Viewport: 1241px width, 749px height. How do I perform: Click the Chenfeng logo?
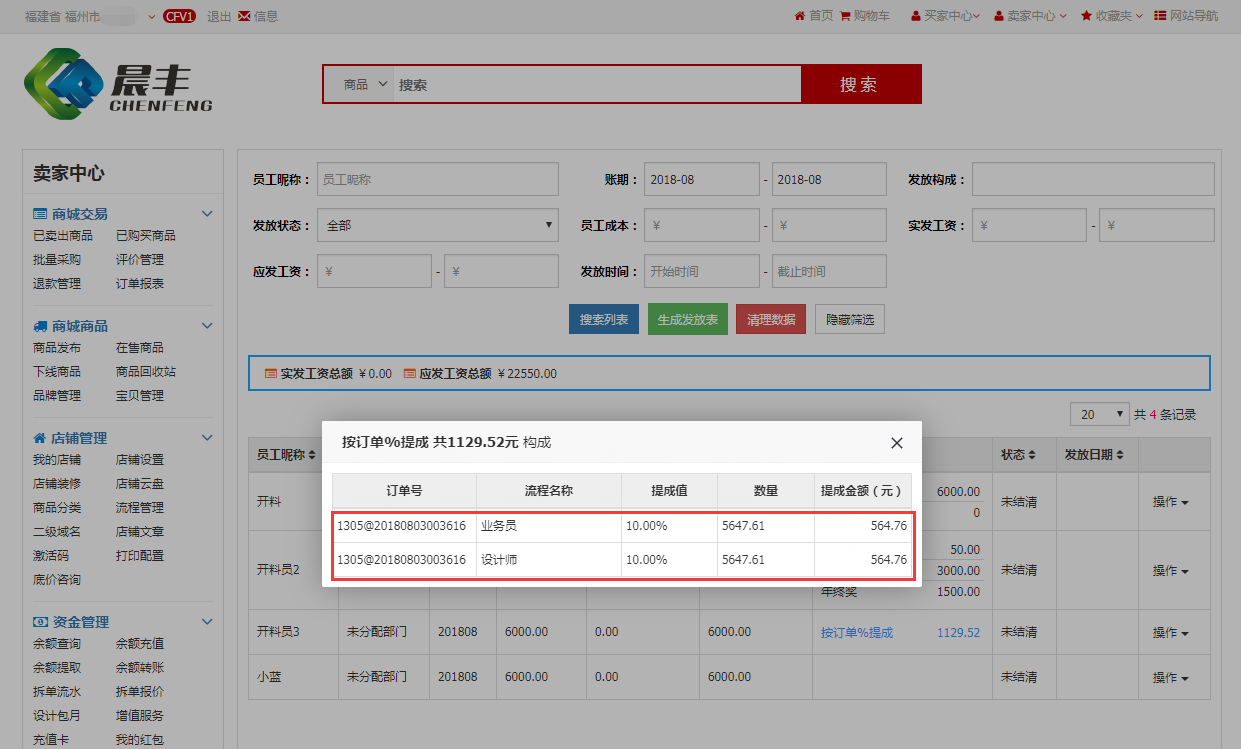(118, 84)
